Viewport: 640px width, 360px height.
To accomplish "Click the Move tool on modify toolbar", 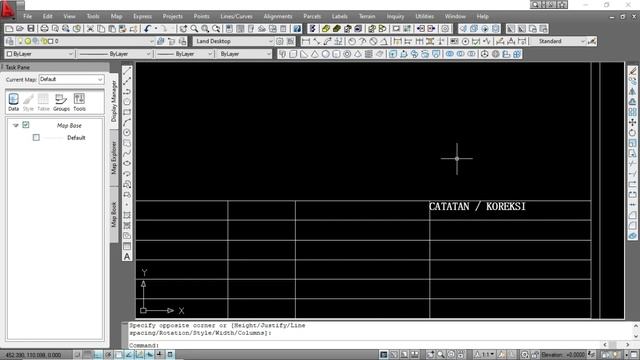I will click(632, 122).
